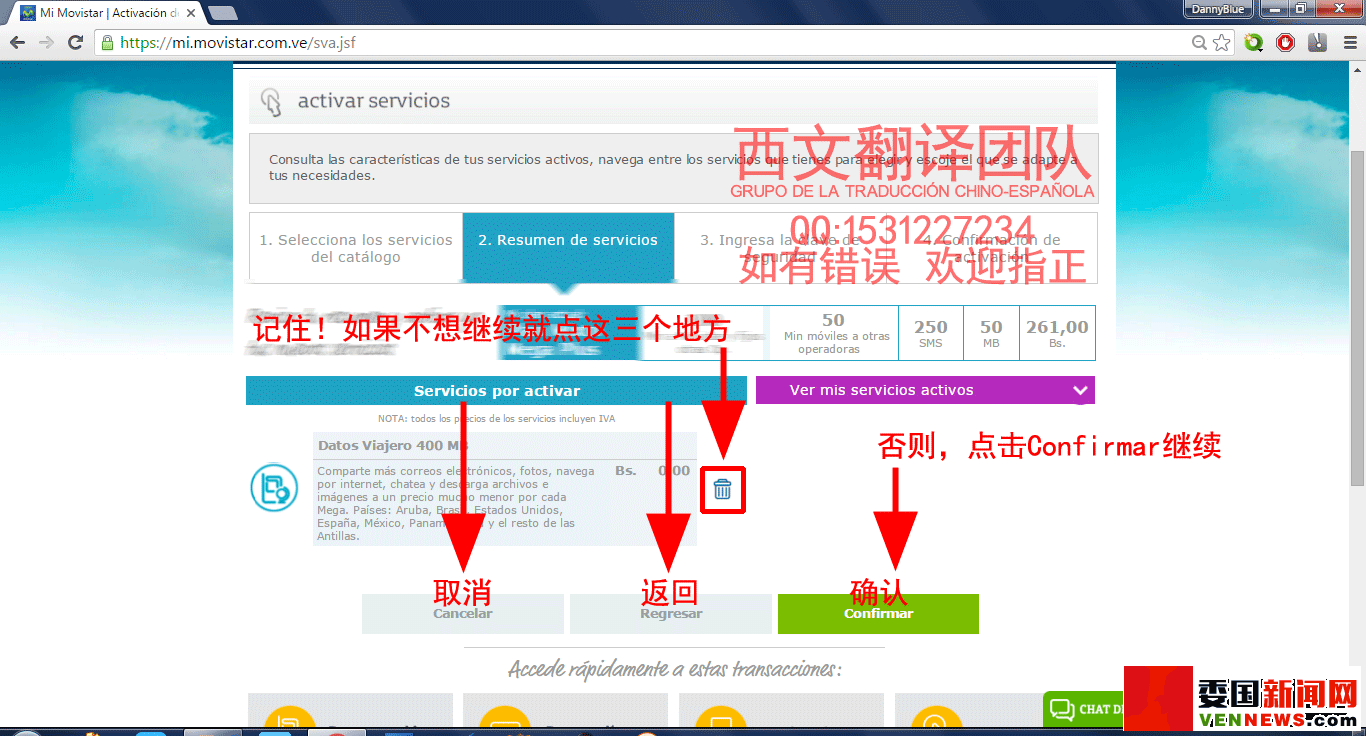
Task: Click the Bs. 0,00 price text
Action: point(653,471)
